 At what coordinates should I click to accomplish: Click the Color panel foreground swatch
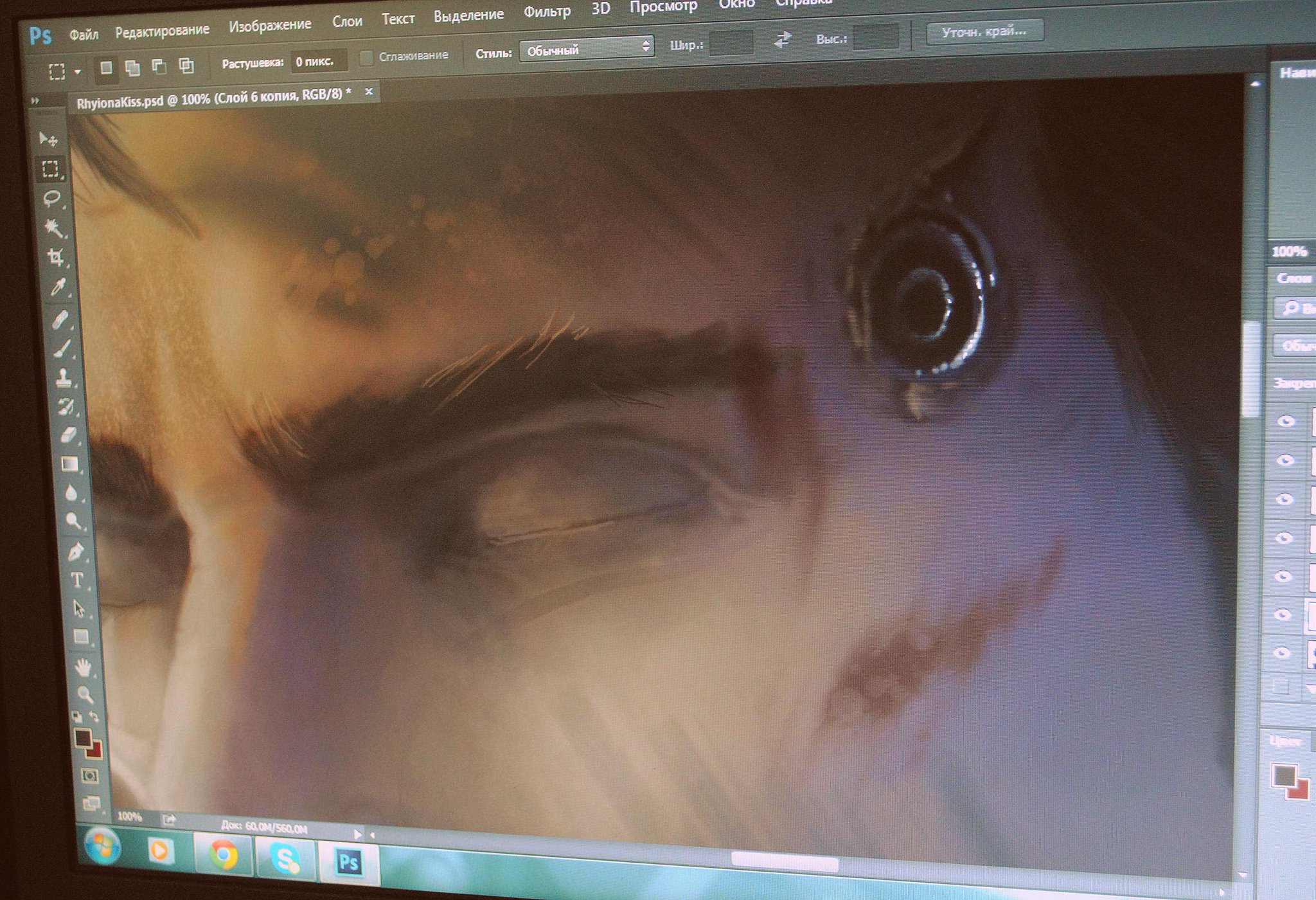pyautogui.click(x=1284, y=775)
